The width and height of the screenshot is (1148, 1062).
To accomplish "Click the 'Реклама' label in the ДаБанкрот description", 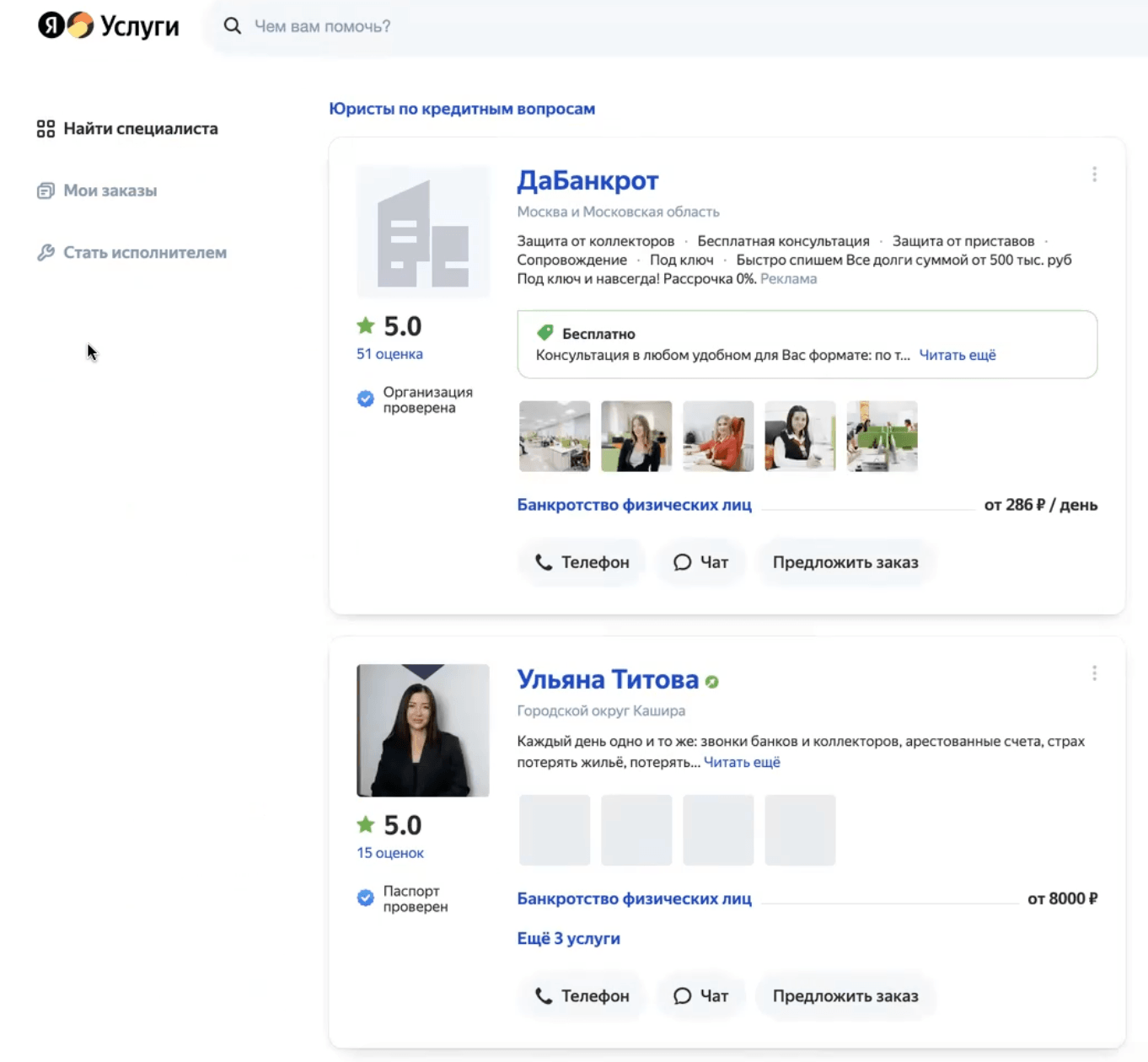I will tap(788, 279).
